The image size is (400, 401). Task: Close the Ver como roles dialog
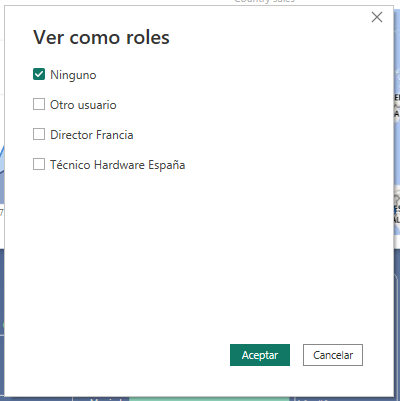(x=377, y=17)
